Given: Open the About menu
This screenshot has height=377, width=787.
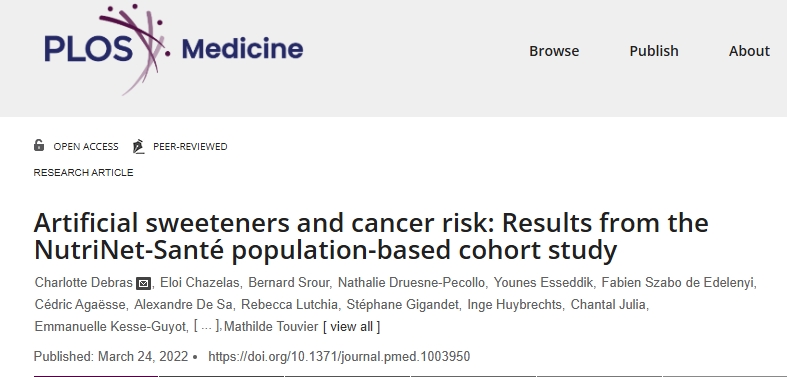Looking at the screenshot, I should click(749, 51).
